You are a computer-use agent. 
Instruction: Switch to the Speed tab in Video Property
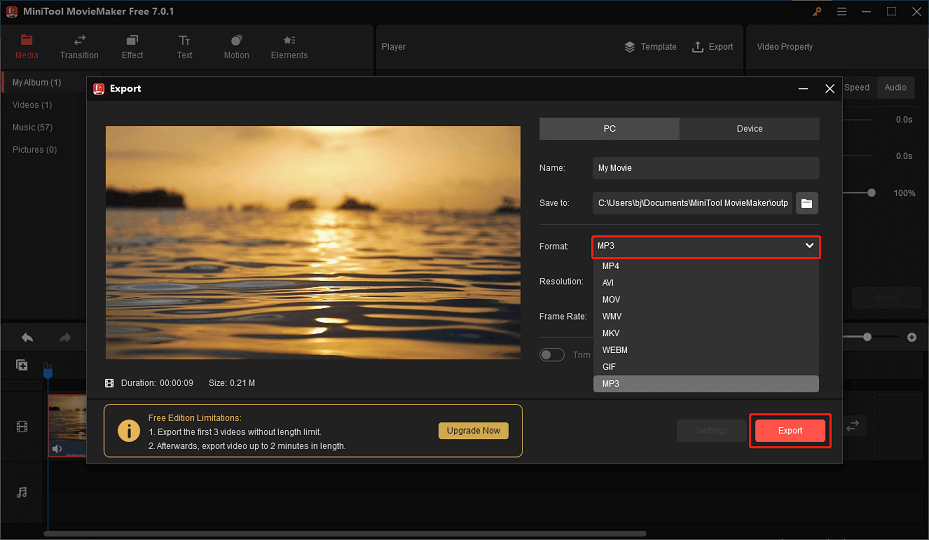(857, 87)
